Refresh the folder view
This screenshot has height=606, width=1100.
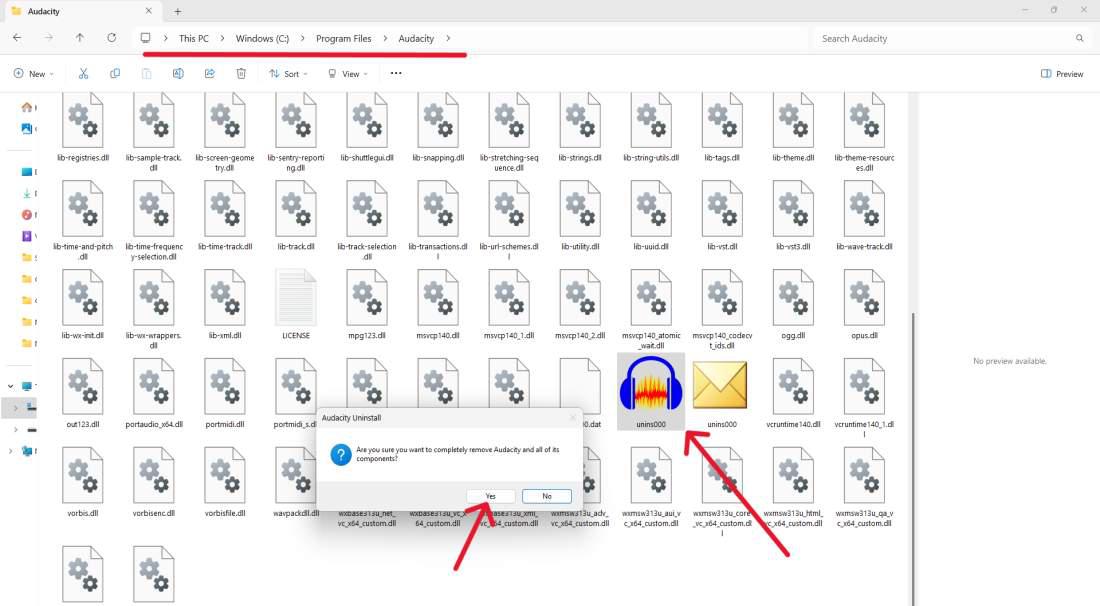click(x=112, y=38)
